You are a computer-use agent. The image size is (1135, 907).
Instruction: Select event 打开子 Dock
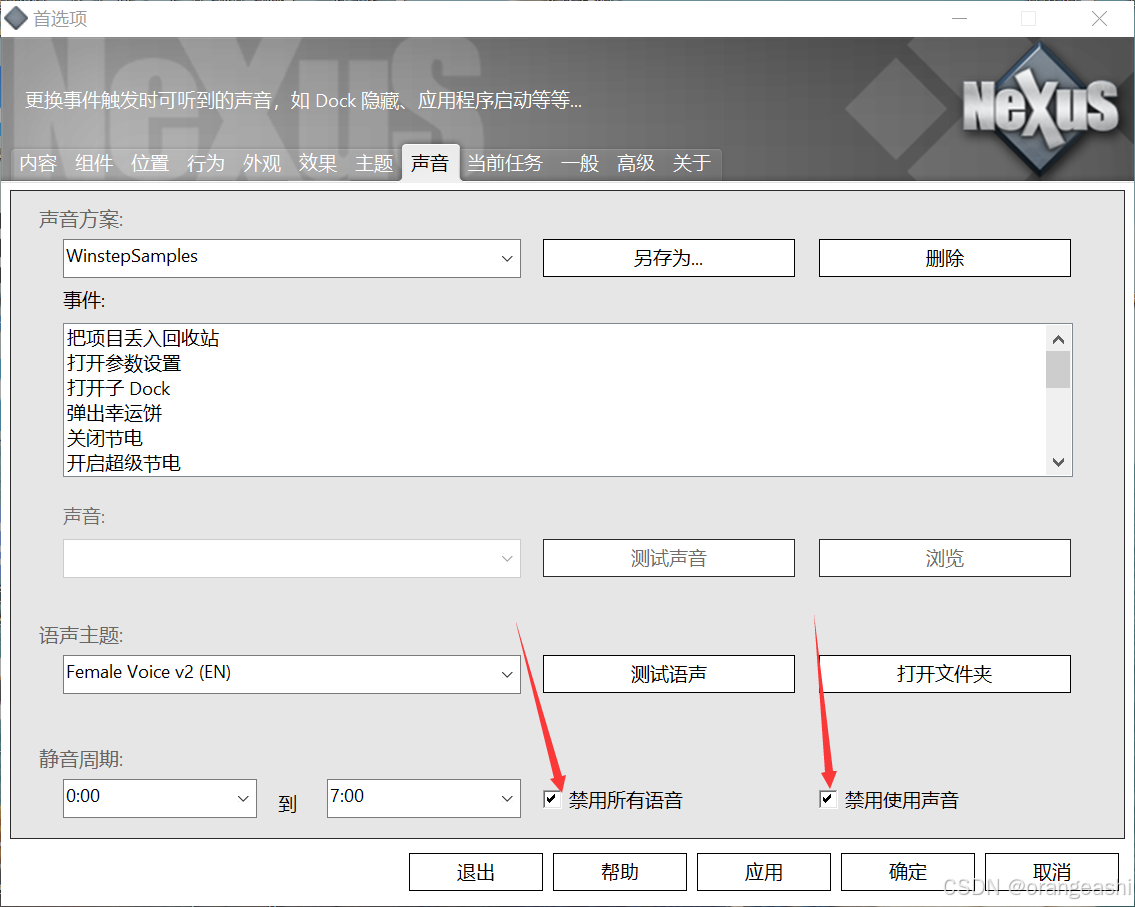(119, 388)
